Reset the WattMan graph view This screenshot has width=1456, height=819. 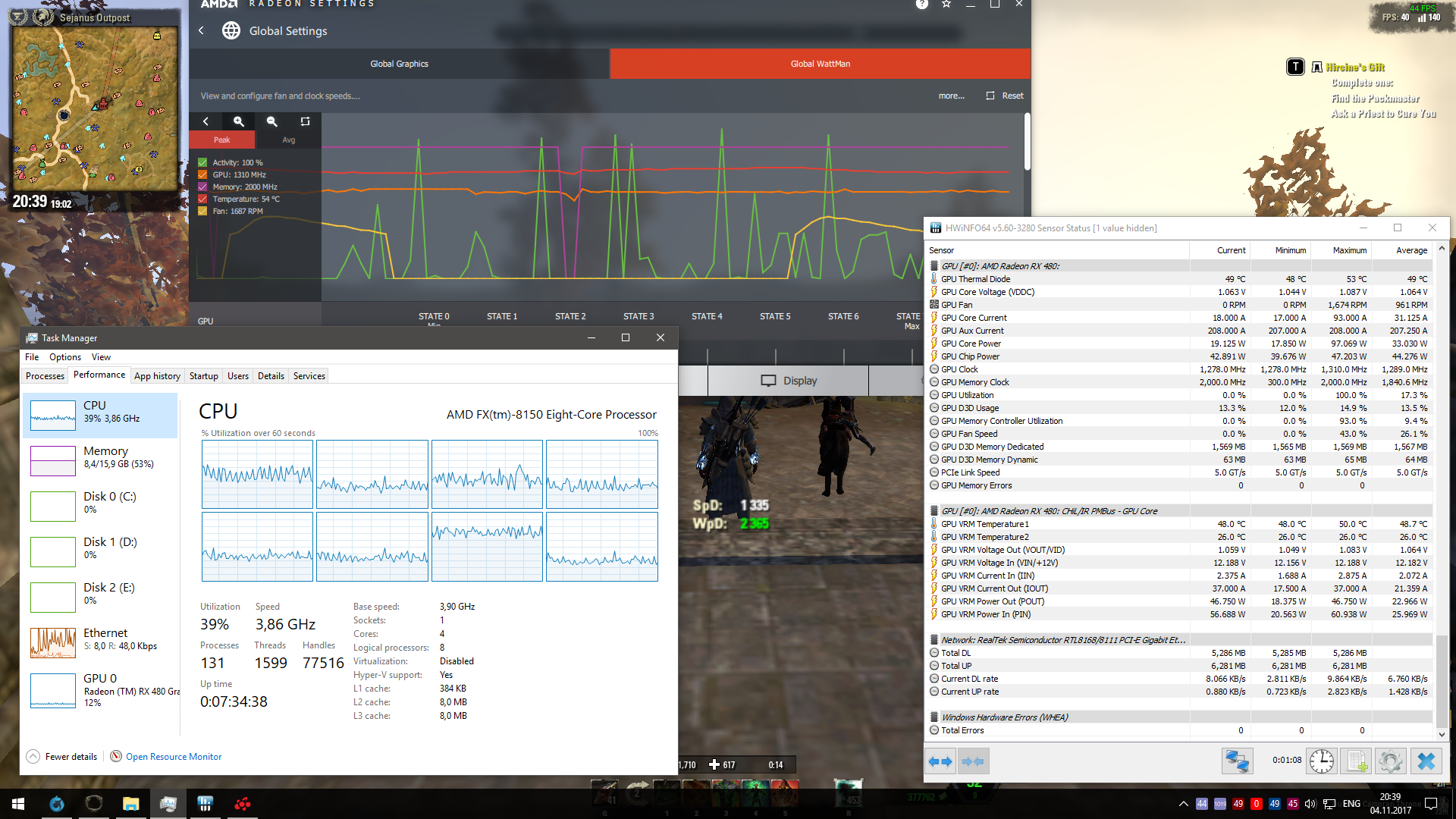(305, 121)
